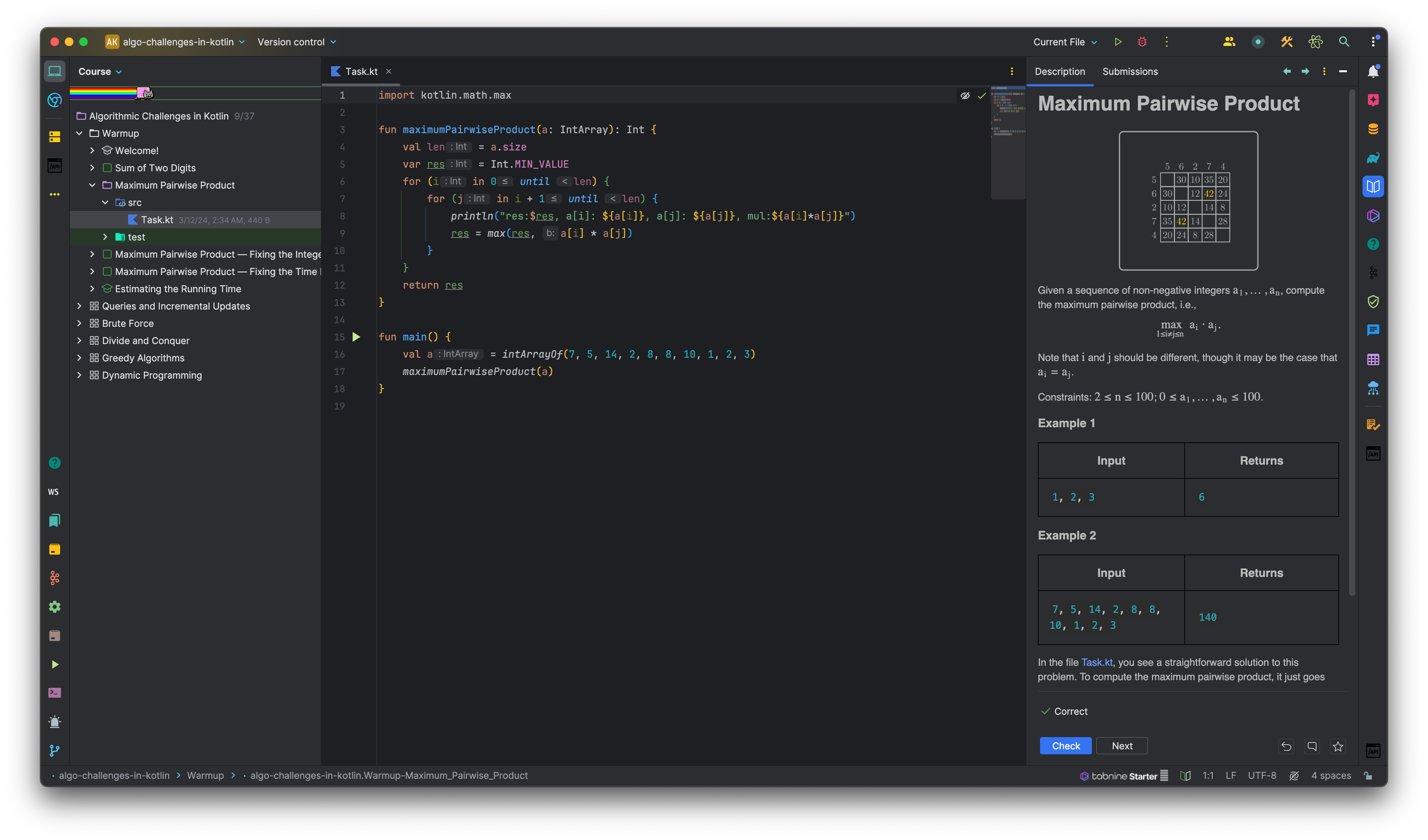Click the Reset task undo icon
The image size is (1428, 840).
click(1286, 746)
